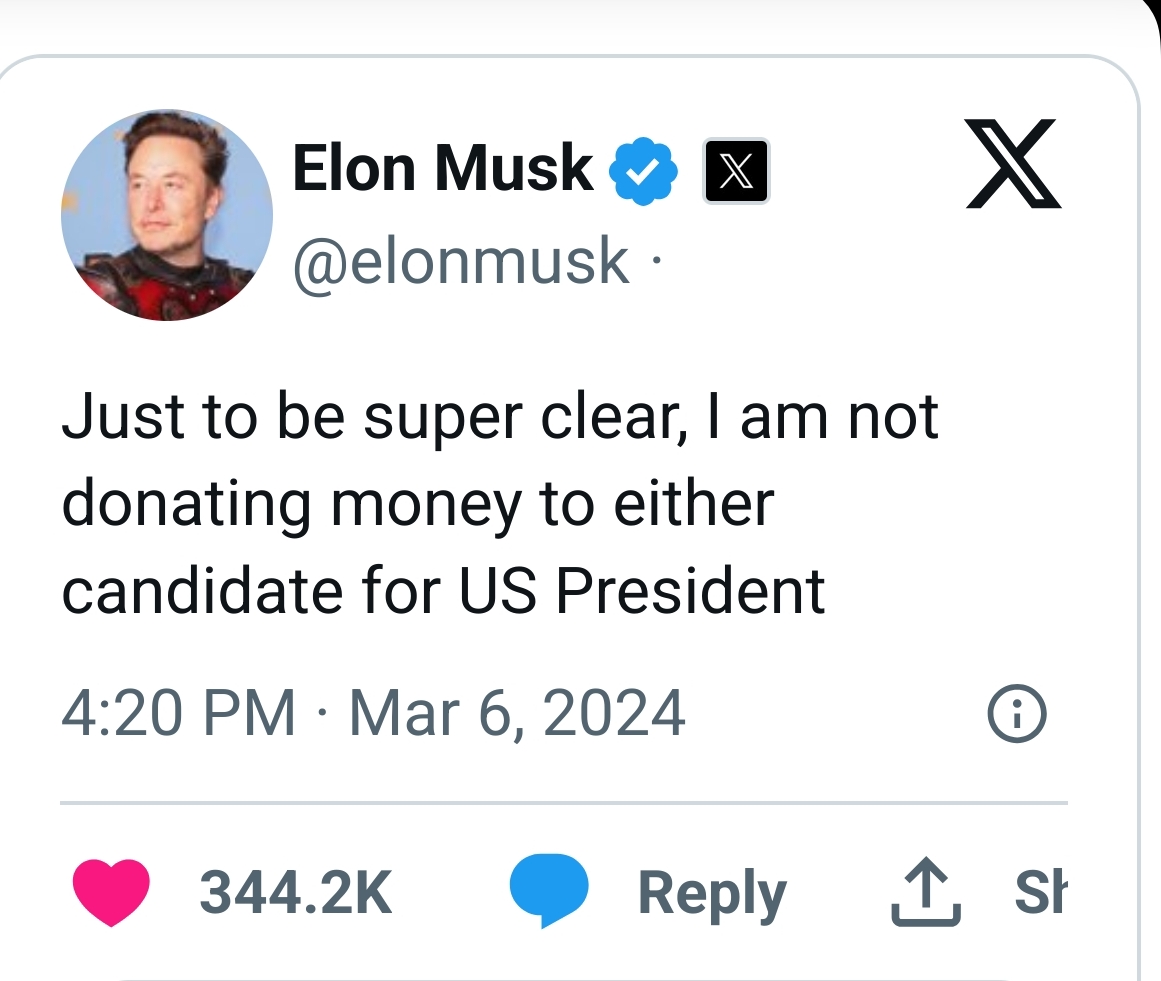The image size is (1161, 981).
Task: Click the share upload arrow icon
Action: coord(926,892)
